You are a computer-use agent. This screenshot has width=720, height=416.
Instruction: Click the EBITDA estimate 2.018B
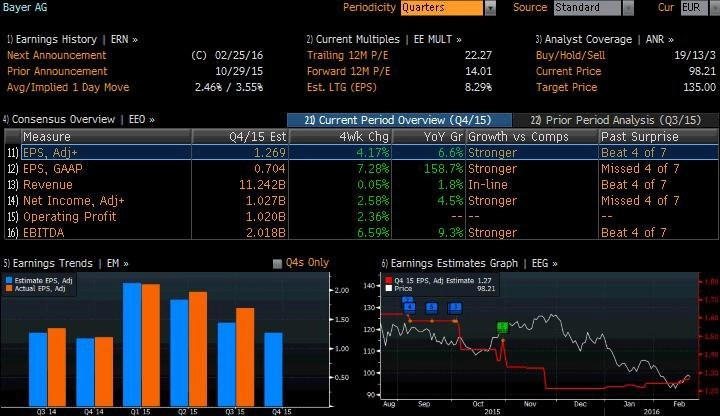pos(266,233)
